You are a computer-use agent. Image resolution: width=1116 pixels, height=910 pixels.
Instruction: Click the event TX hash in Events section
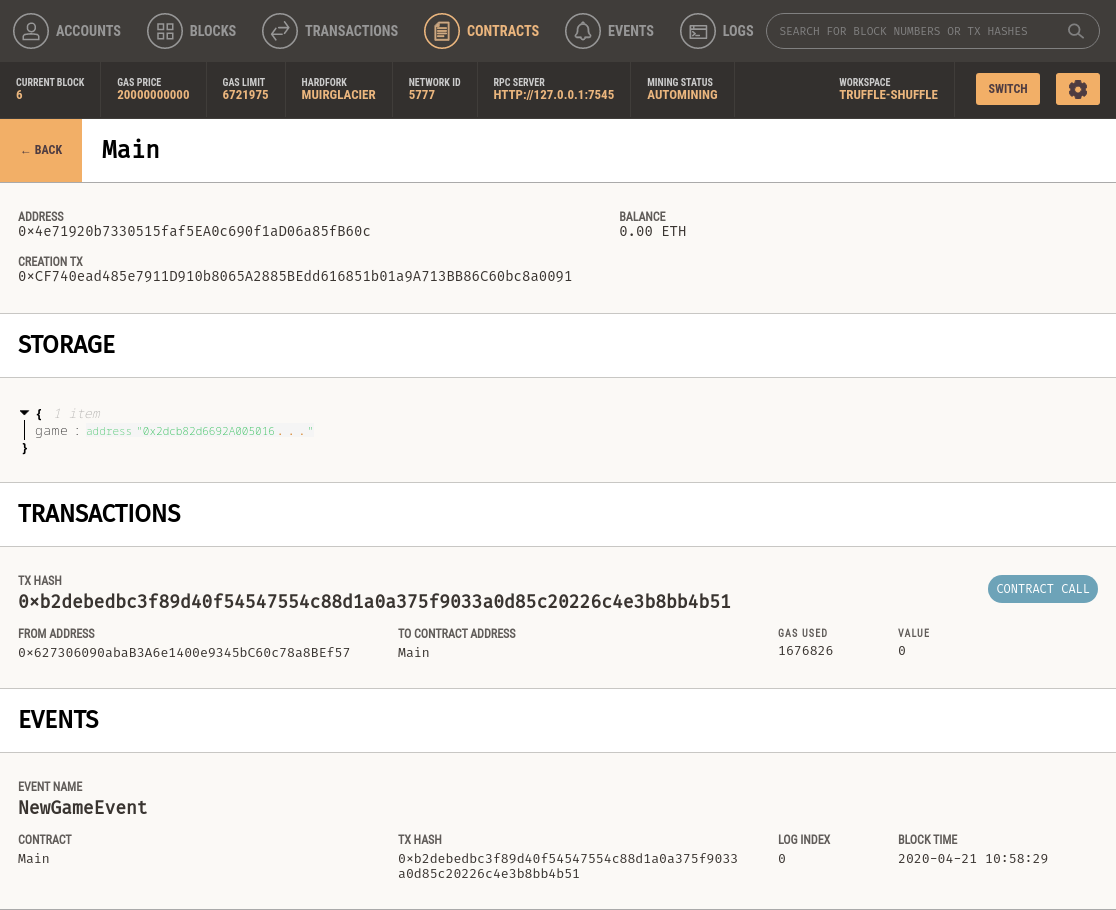pos(567,866)
